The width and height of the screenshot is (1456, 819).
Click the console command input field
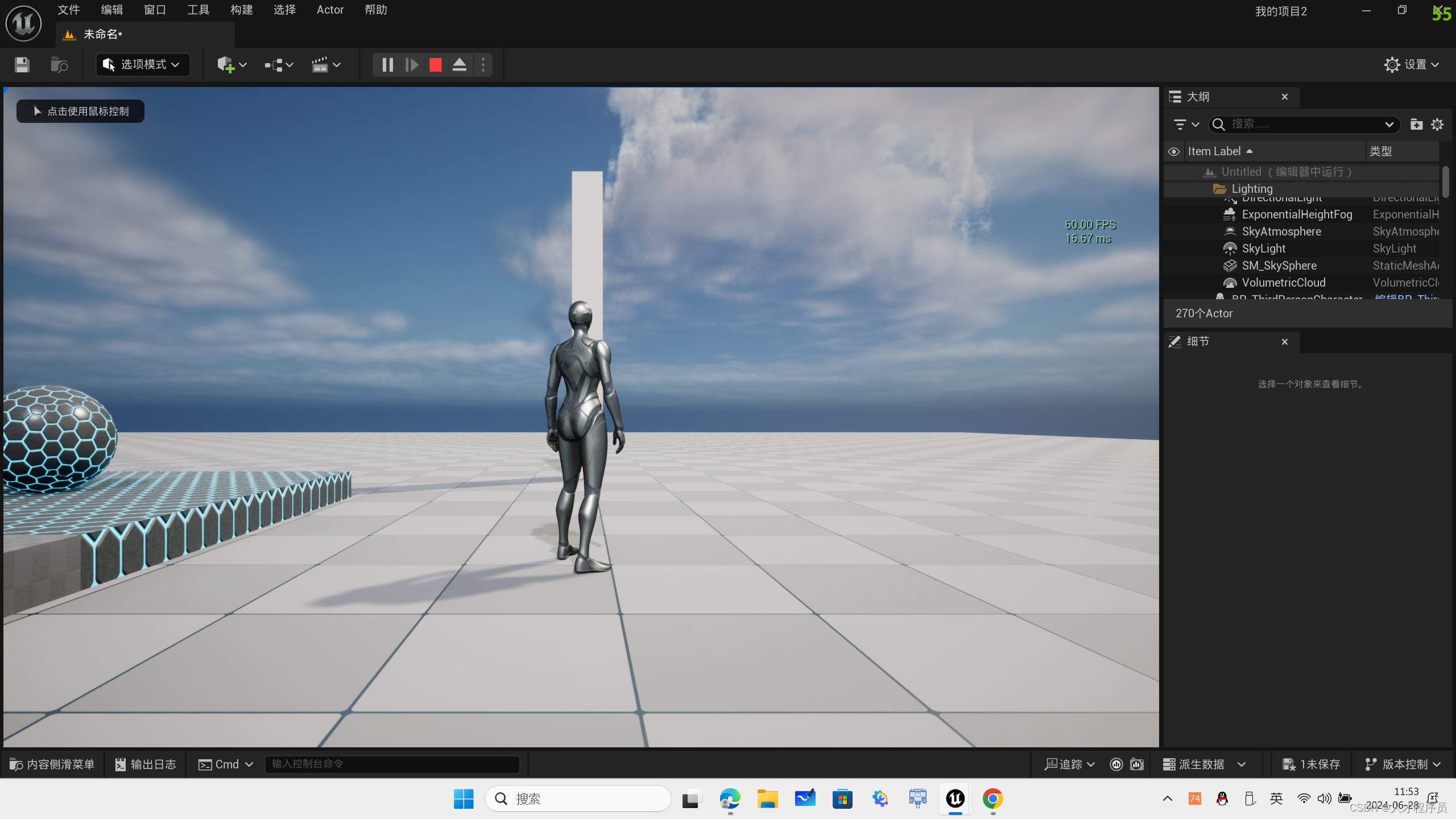pos(392,764)
